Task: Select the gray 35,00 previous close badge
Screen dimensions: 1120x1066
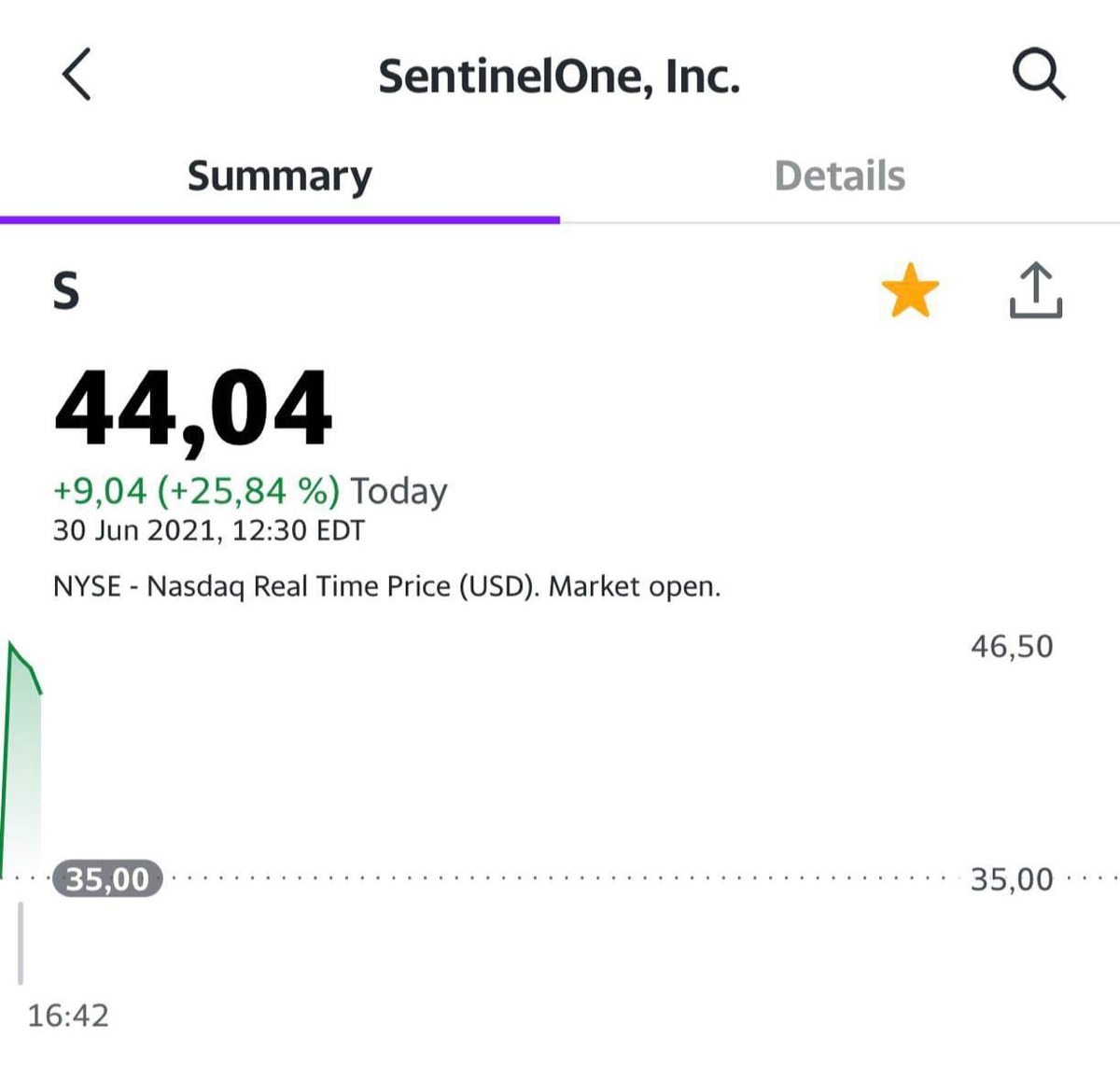Action: tap(107, 879)
